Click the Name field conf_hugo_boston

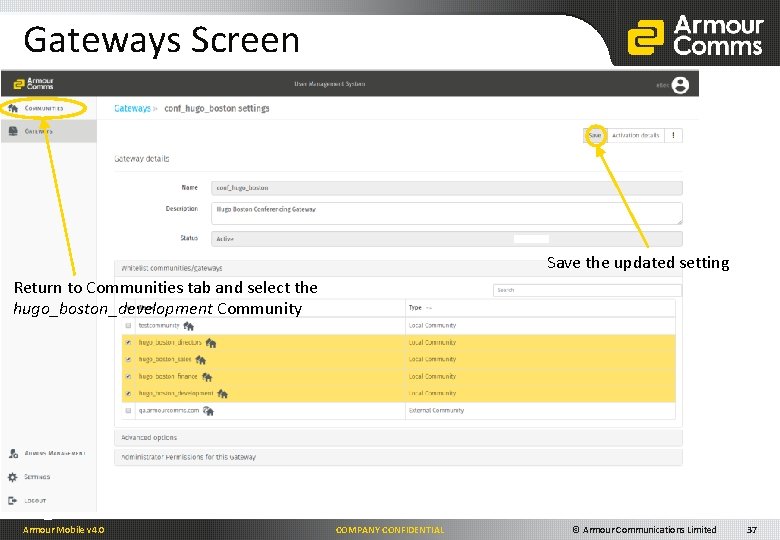click(x=446, y=188)
